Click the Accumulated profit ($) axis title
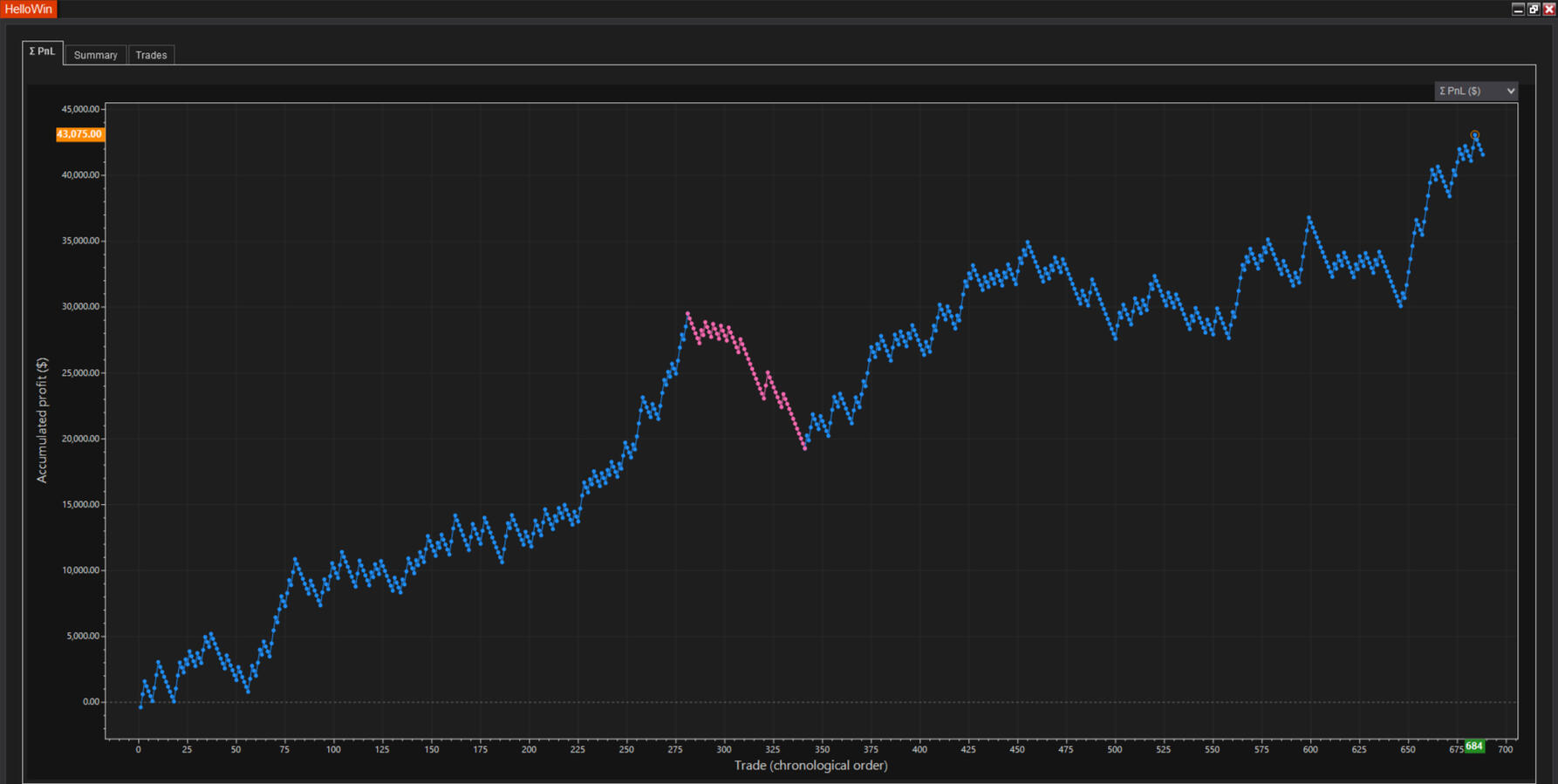The width and height of the screenshot is (1558, 784). point(42,420)
